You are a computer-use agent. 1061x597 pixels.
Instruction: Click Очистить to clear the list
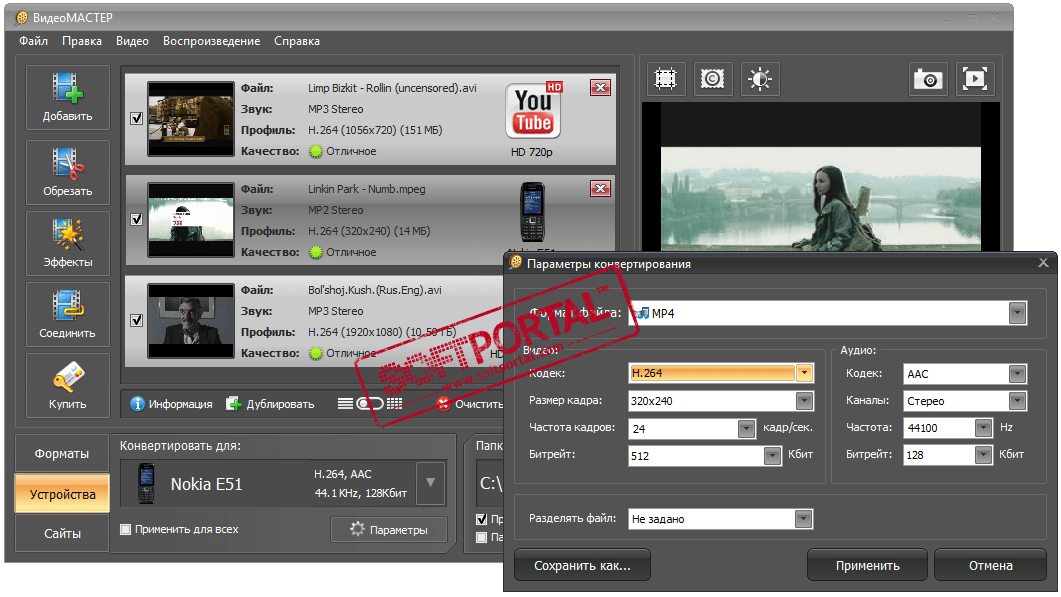pyautogui.click(x=471, y=404)
